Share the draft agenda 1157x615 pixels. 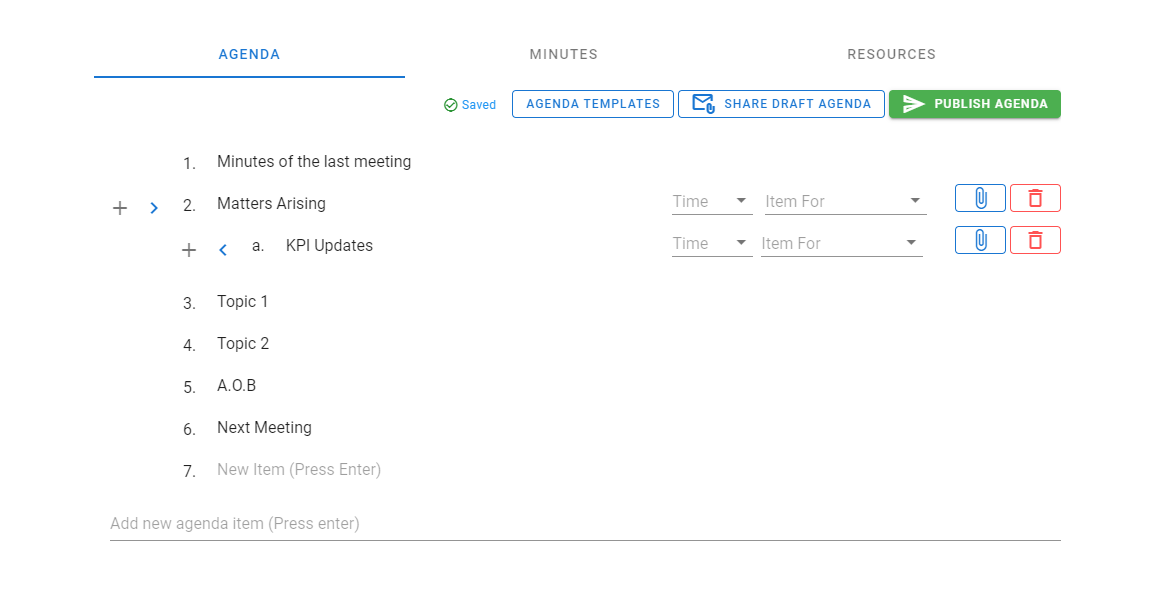781,104
